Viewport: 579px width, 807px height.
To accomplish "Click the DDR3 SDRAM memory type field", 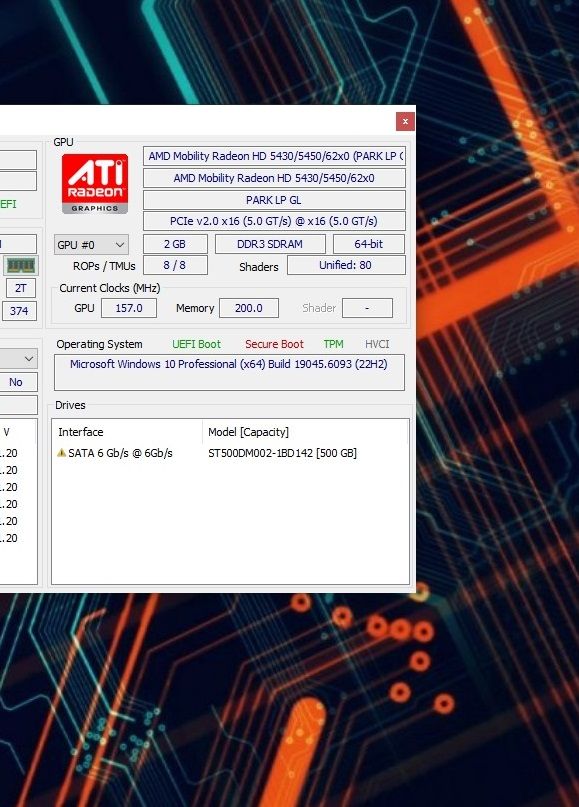I will 270,244.
